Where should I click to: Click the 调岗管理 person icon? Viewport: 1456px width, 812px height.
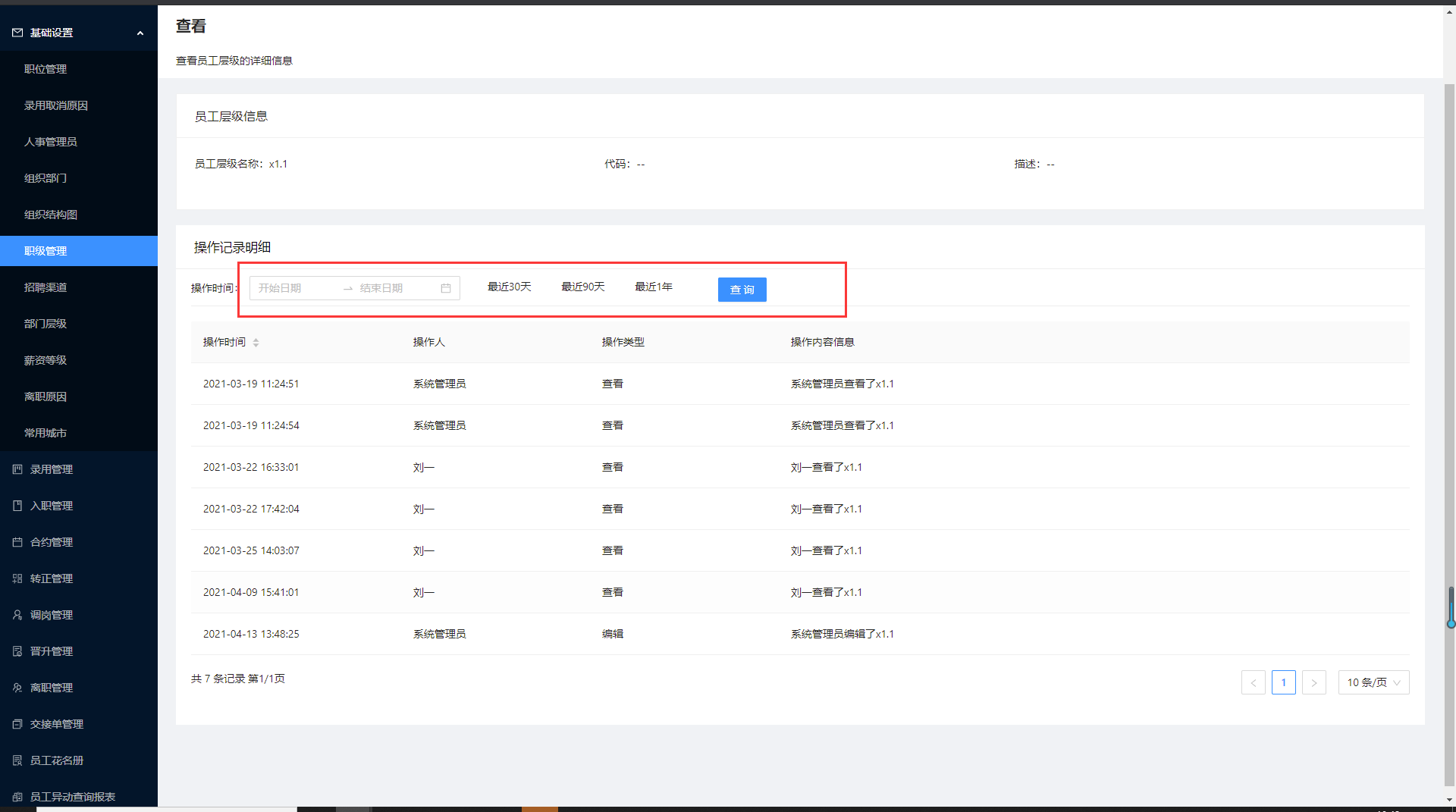pyautogui.click(x=17, y=615)
